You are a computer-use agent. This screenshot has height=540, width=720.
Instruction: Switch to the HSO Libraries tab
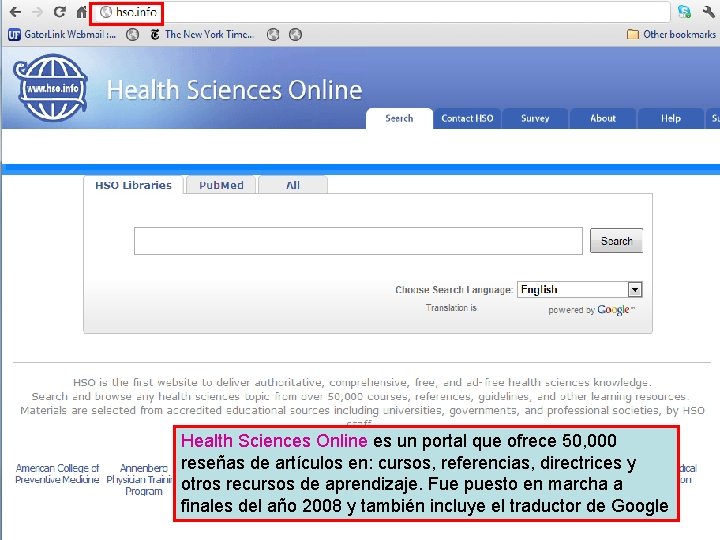click(x=134, y=185)
